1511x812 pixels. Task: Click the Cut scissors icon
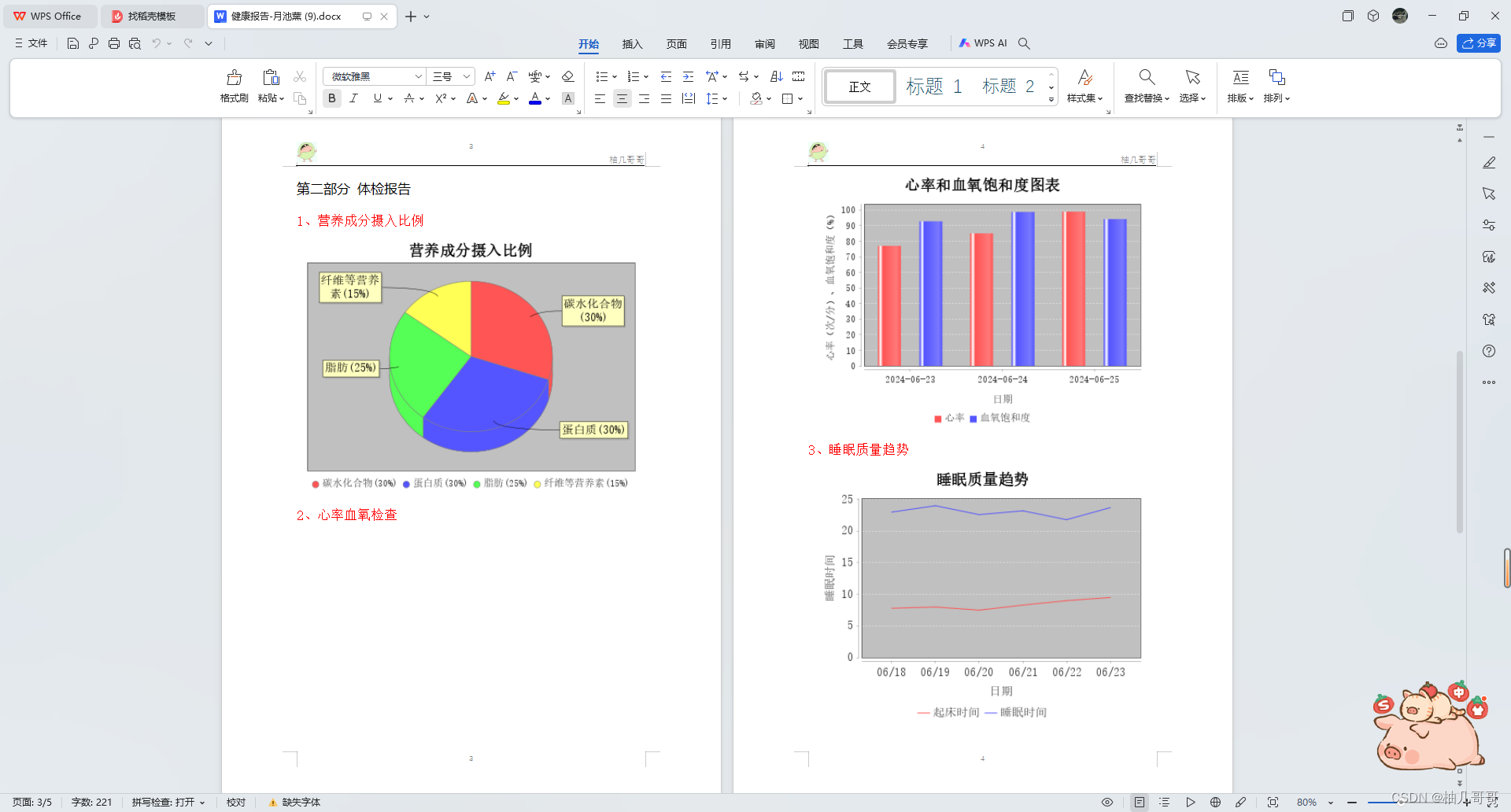point(300,76)
